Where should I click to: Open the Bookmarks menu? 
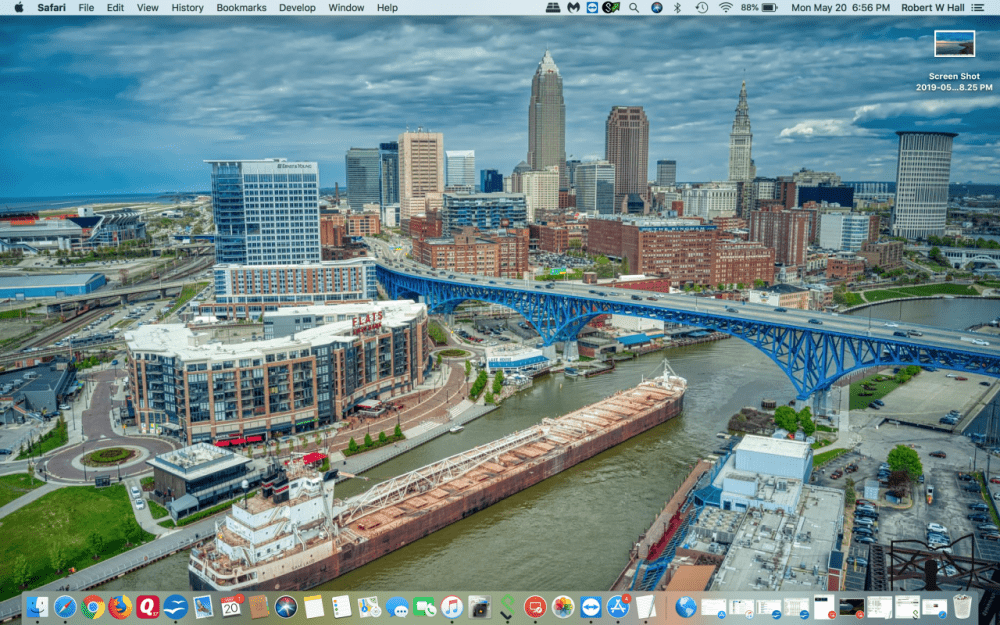(x=241, y=8)
